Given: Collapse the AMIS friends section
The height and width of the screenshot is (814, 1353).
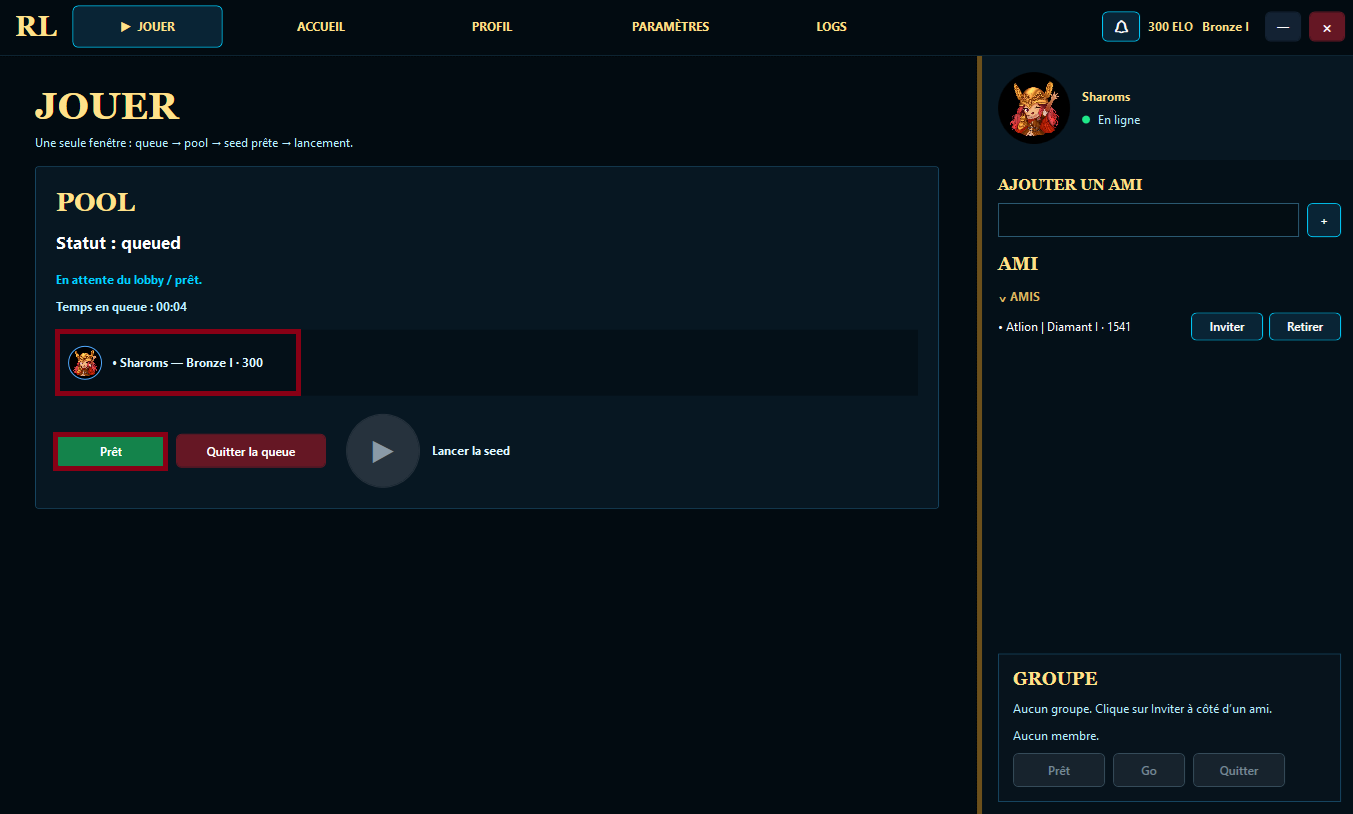Looking at the screenshot, I should [x=1019, y=297].
